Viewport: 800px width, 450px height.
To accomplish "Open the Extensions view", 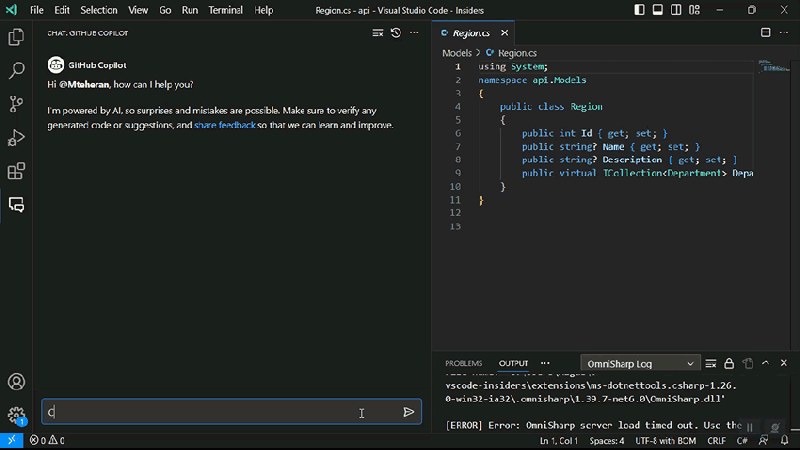I will [16, 171].
